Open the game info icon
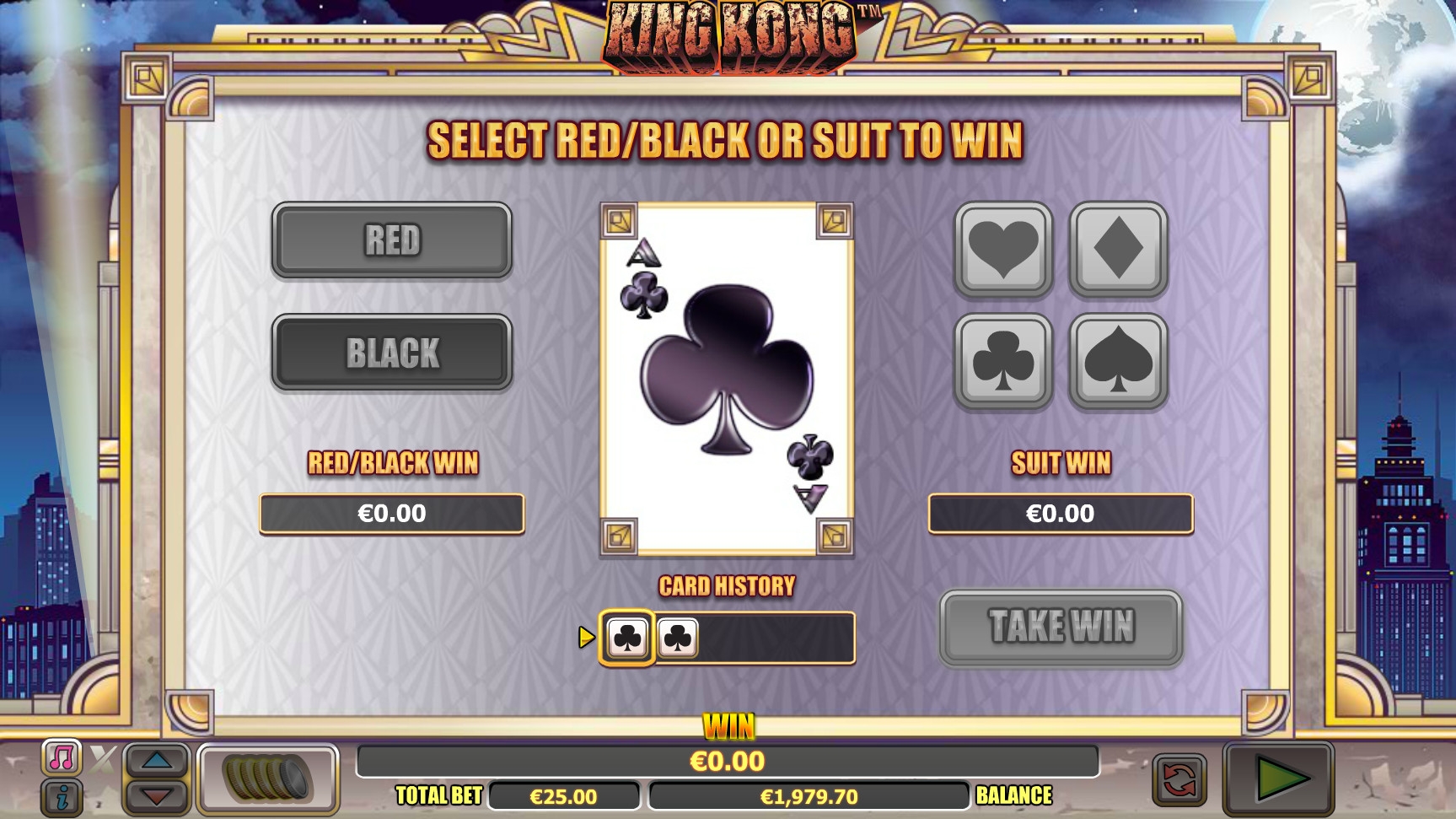The height and width of the screenshot is (819, 1456). 62,797
